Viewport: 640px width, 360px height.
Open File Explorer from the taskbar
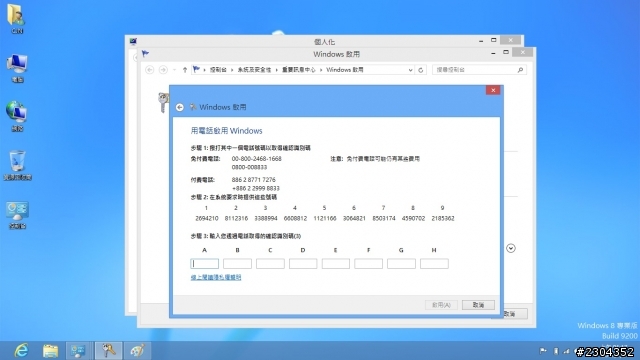tap(50, 351)
